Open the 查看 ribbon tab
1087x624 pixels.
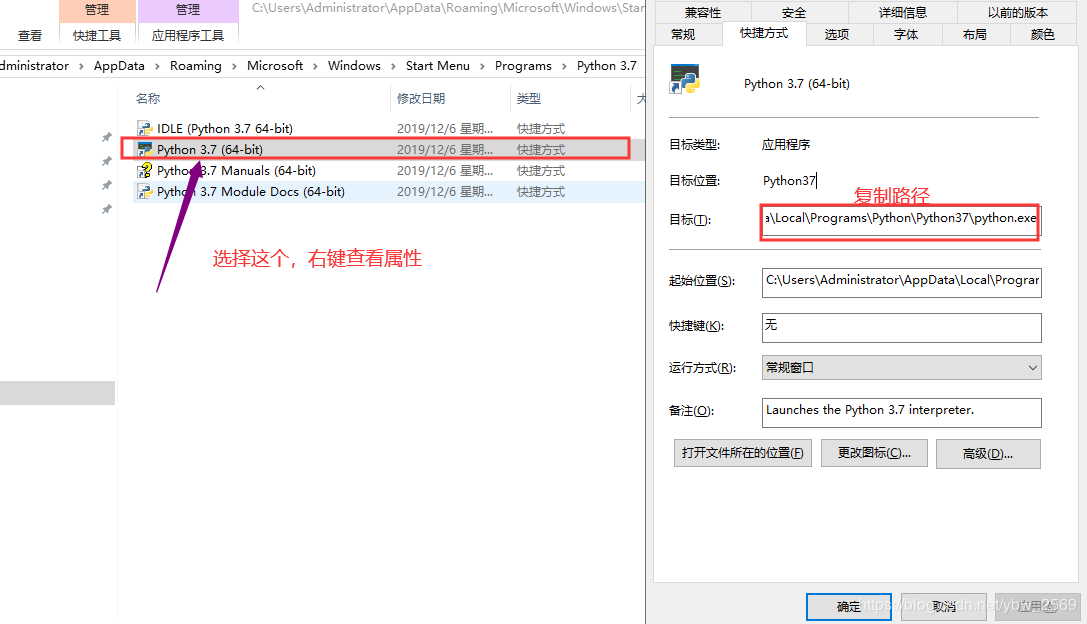(30, 35)
